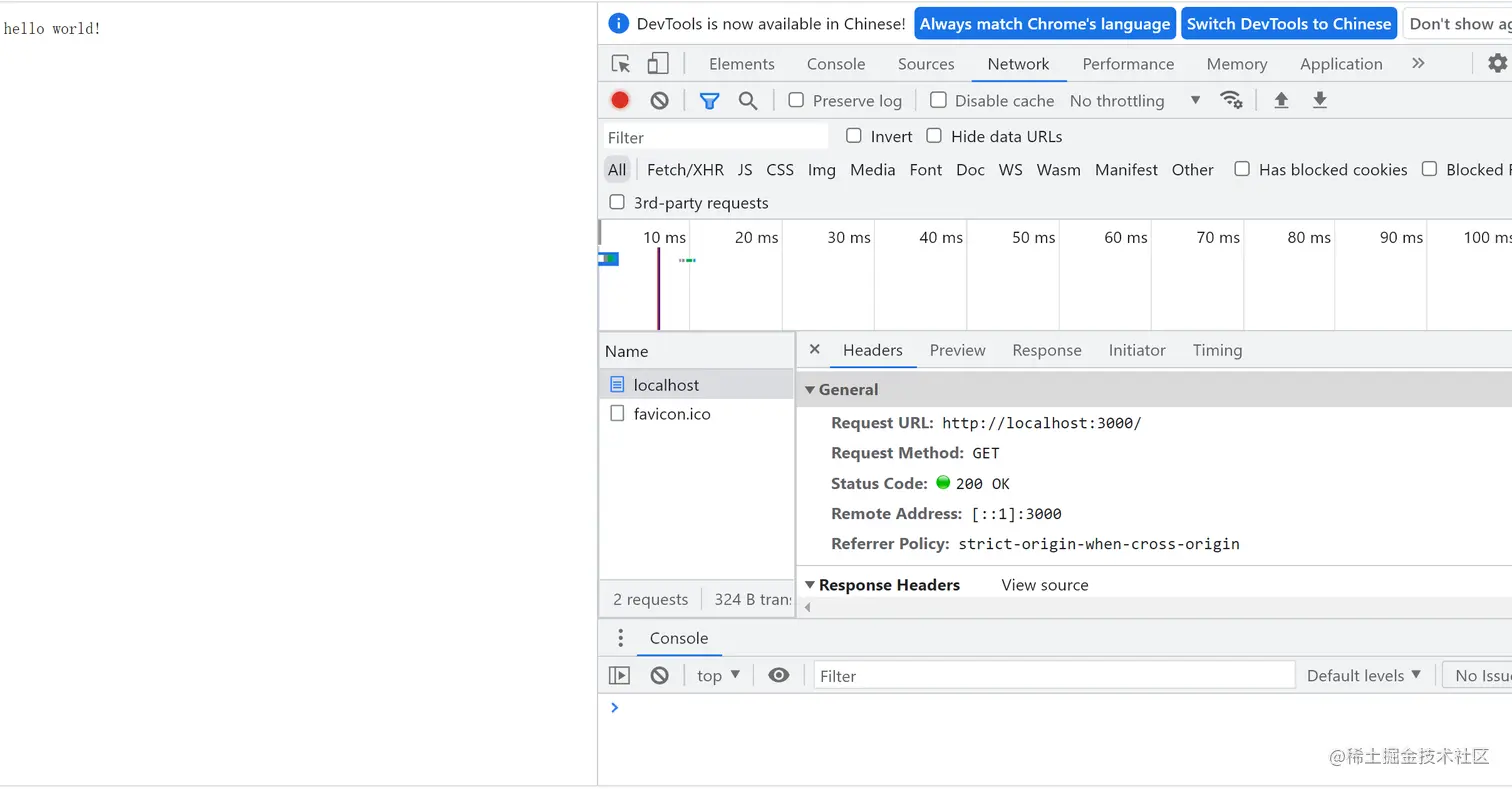Image resolution: width=1512 pixels, height=789 pixels.
Task: Open the Sources tab
Action: pyautogui.click(x=926, y=64)
